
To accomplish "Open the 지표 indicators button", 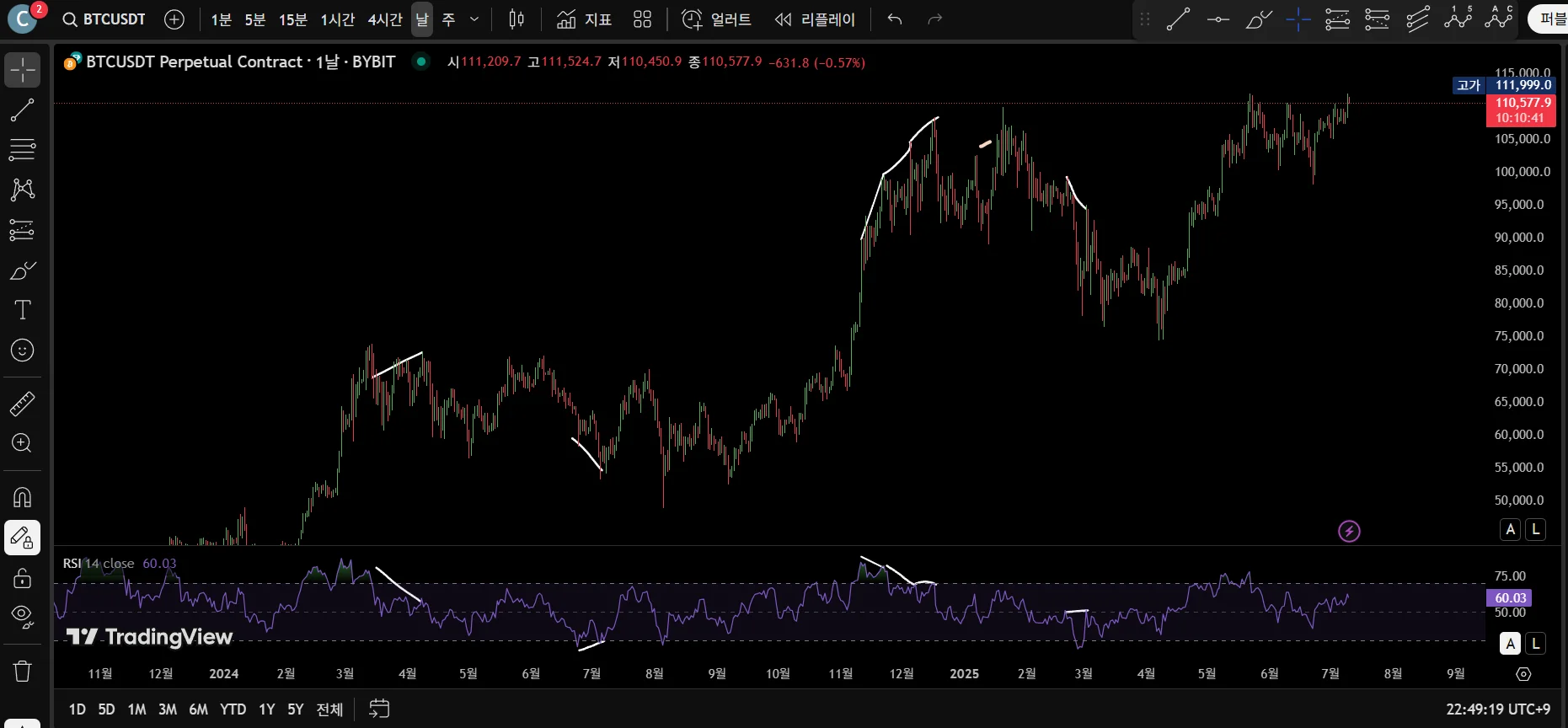I will pyautogui.click(x=585, y=19).
